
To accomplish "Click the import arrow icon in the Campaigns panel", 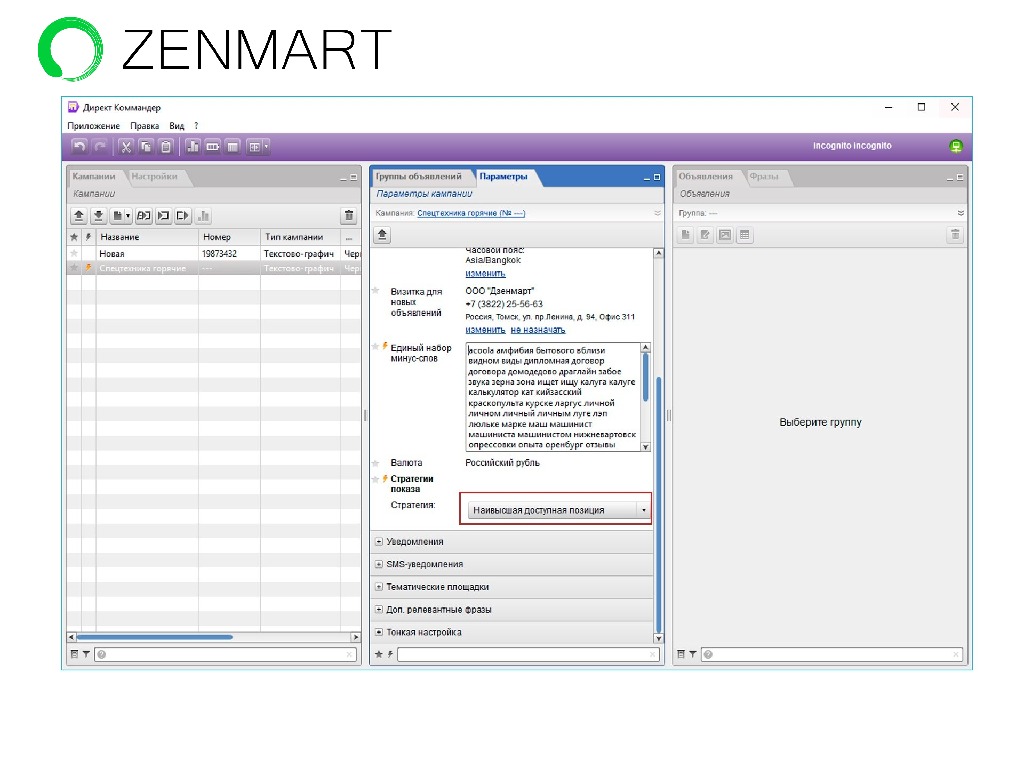I will (x=163, y=216).
